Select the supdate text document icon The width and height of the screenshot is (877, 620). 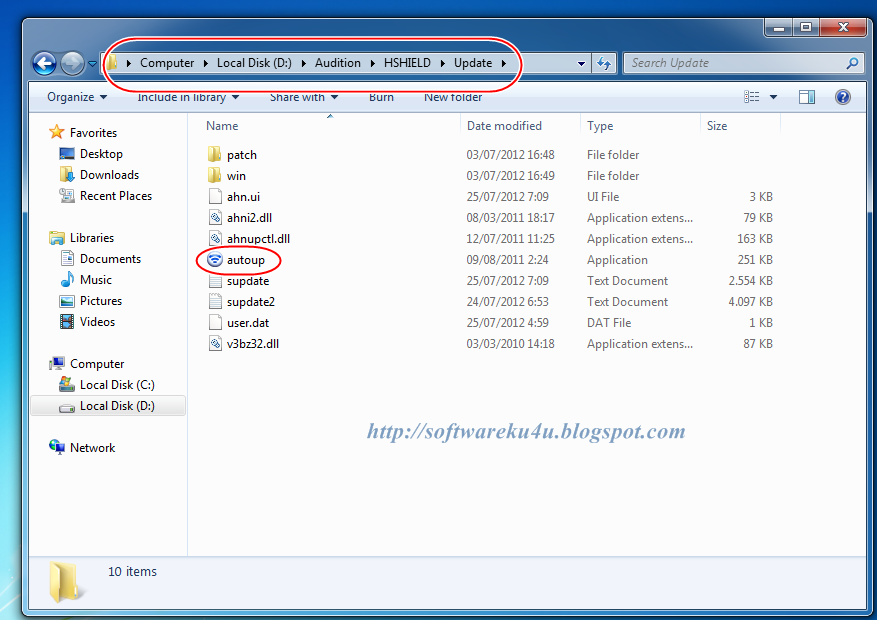[215, 281]
